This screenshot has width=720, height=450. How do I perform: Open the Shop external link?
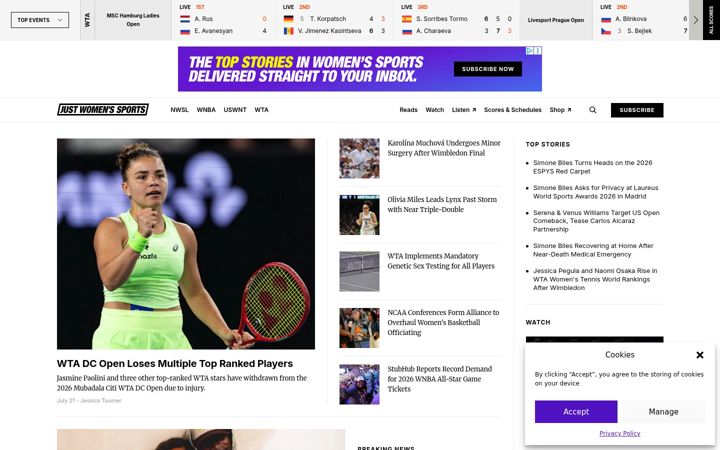(x=560, y=110)
